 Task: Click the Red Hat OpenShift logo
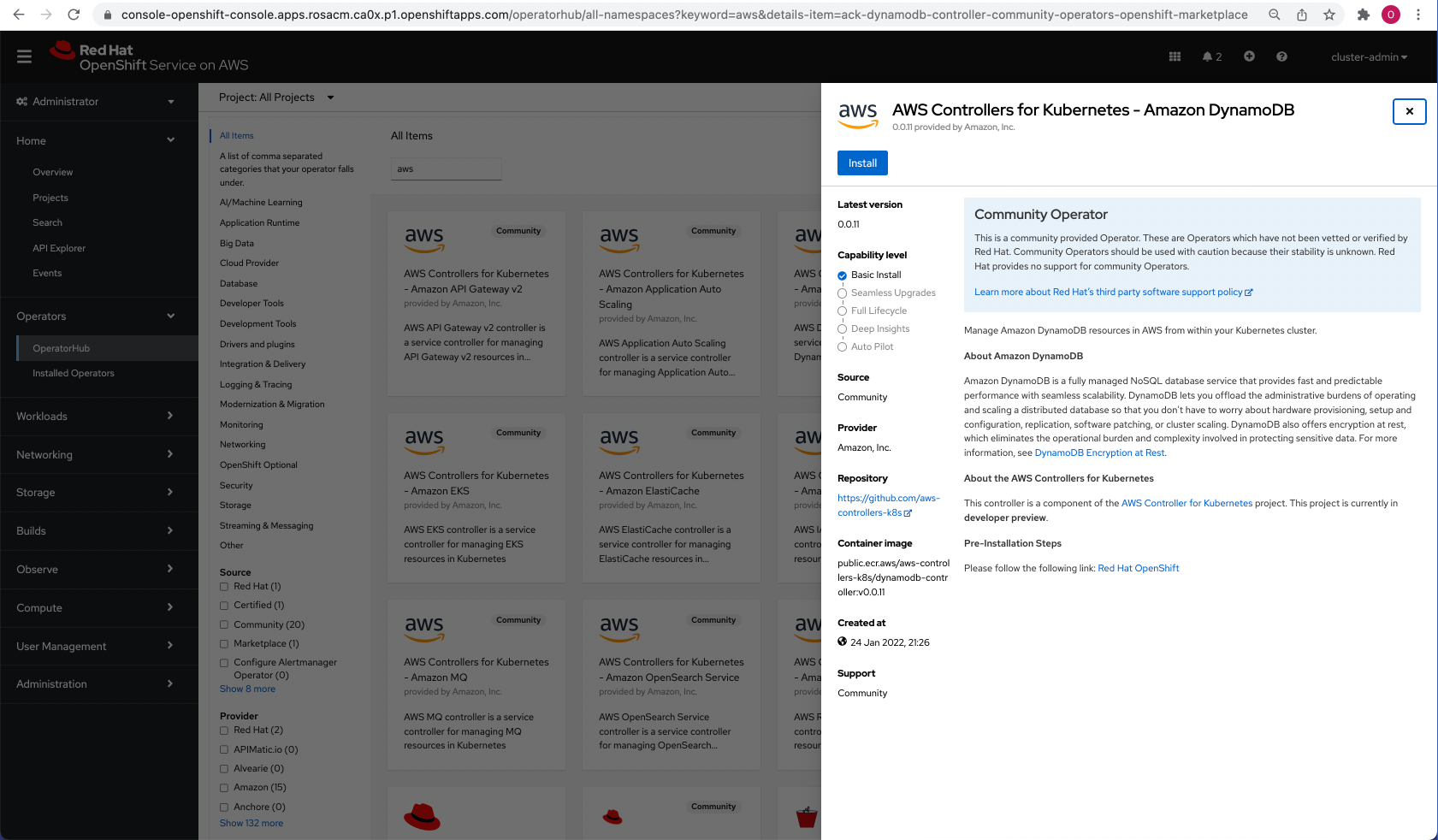[x=149, y=56]
